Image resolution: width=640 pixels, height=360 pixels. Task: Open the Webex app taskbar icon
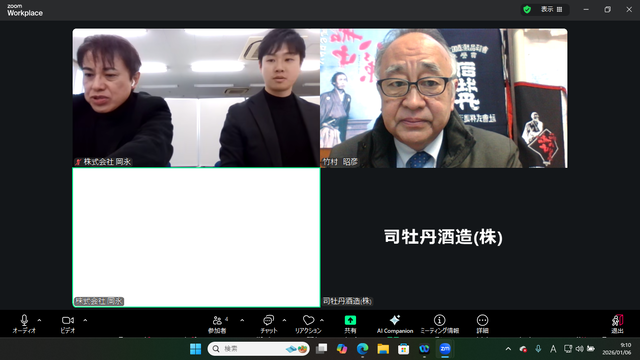tap(424, 349)
